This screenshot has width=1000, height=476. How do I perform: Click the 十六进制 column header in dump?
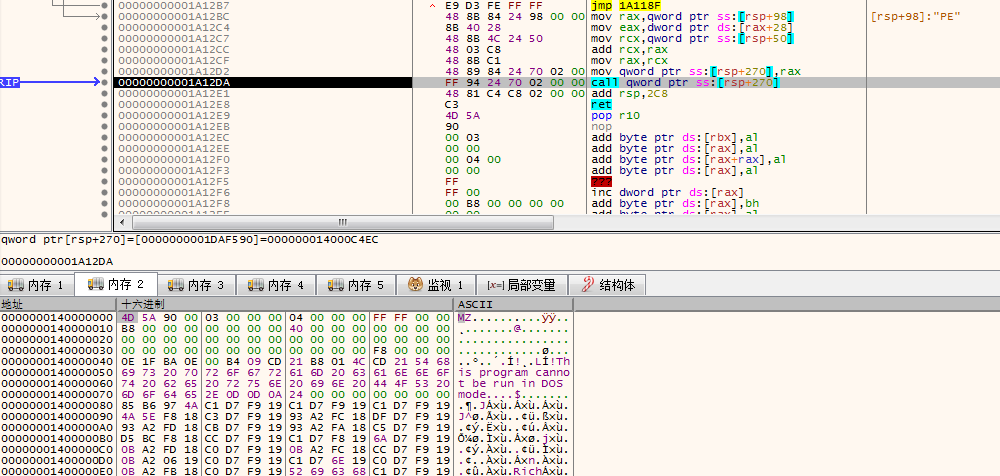(x=284, y=304)
